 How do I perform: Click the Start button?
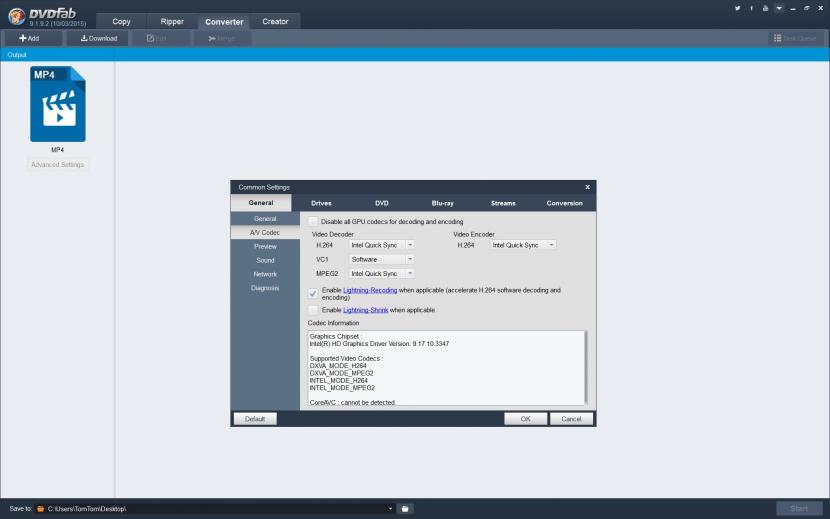pyautogui.click(x=799, y=508)
